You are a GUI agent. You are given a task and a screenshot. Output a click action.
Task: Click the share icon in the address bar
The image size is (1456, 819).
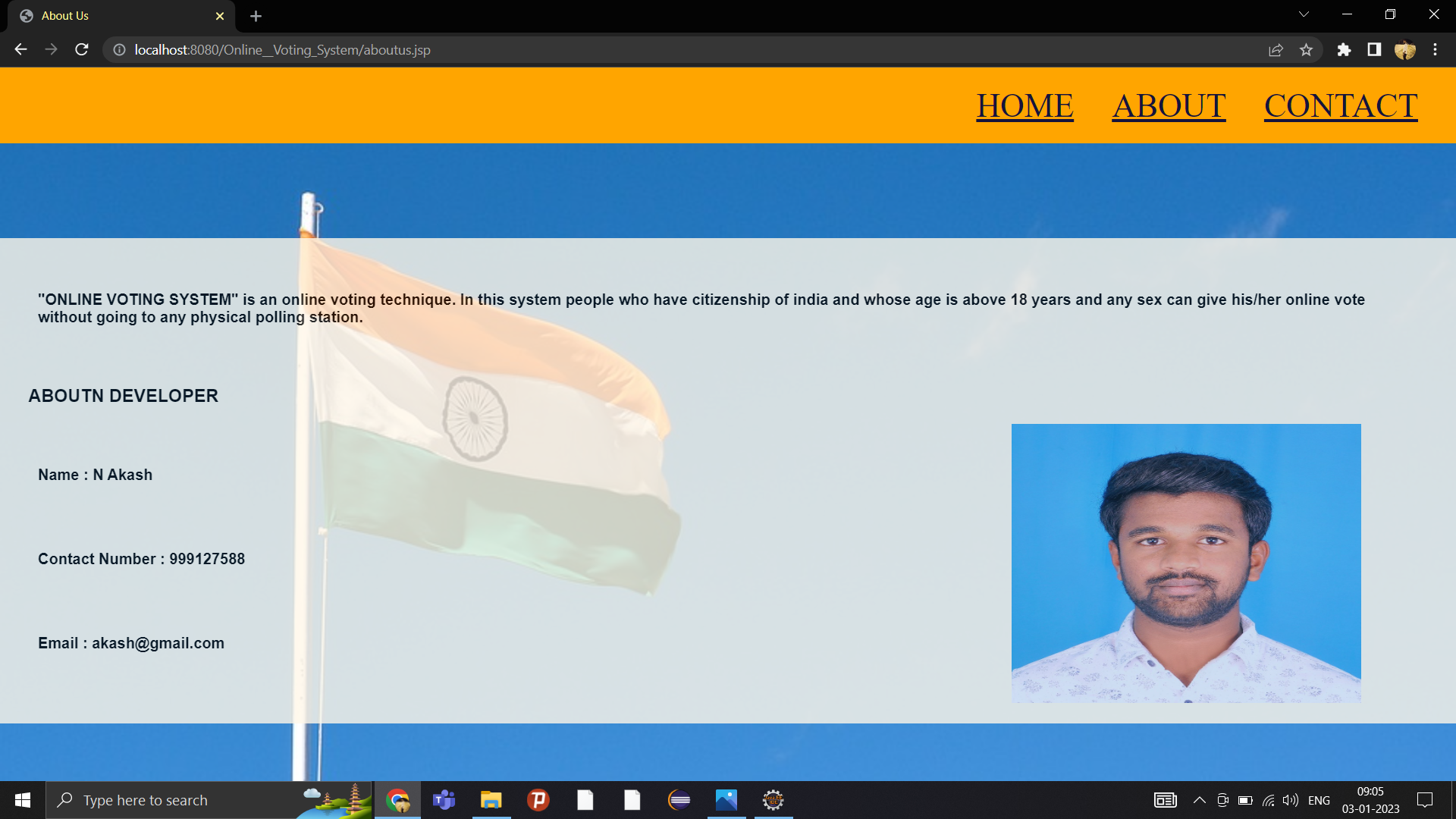1276,49
